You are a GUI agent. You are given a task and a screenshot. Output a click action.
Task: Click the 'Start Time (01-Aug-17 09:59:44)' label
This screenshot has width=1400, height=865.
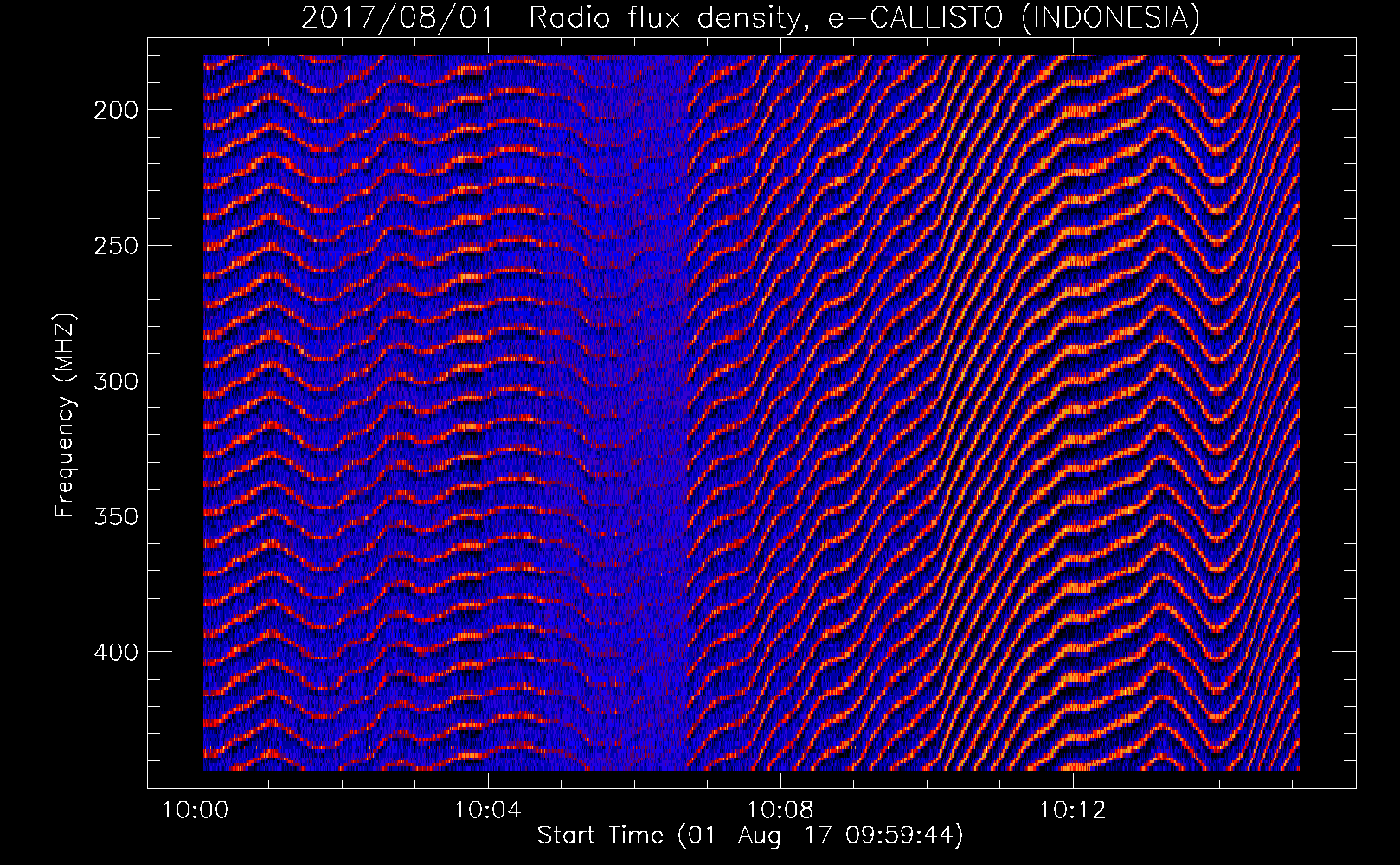(x=750, y=836)
